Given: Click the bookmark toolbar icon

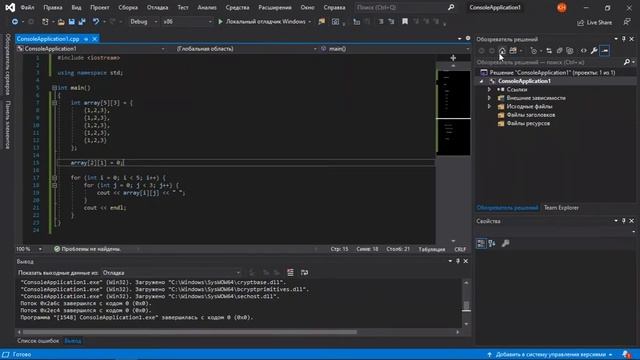Looking at the screenshot, I should pyautogui.click(x=405, y=22).
